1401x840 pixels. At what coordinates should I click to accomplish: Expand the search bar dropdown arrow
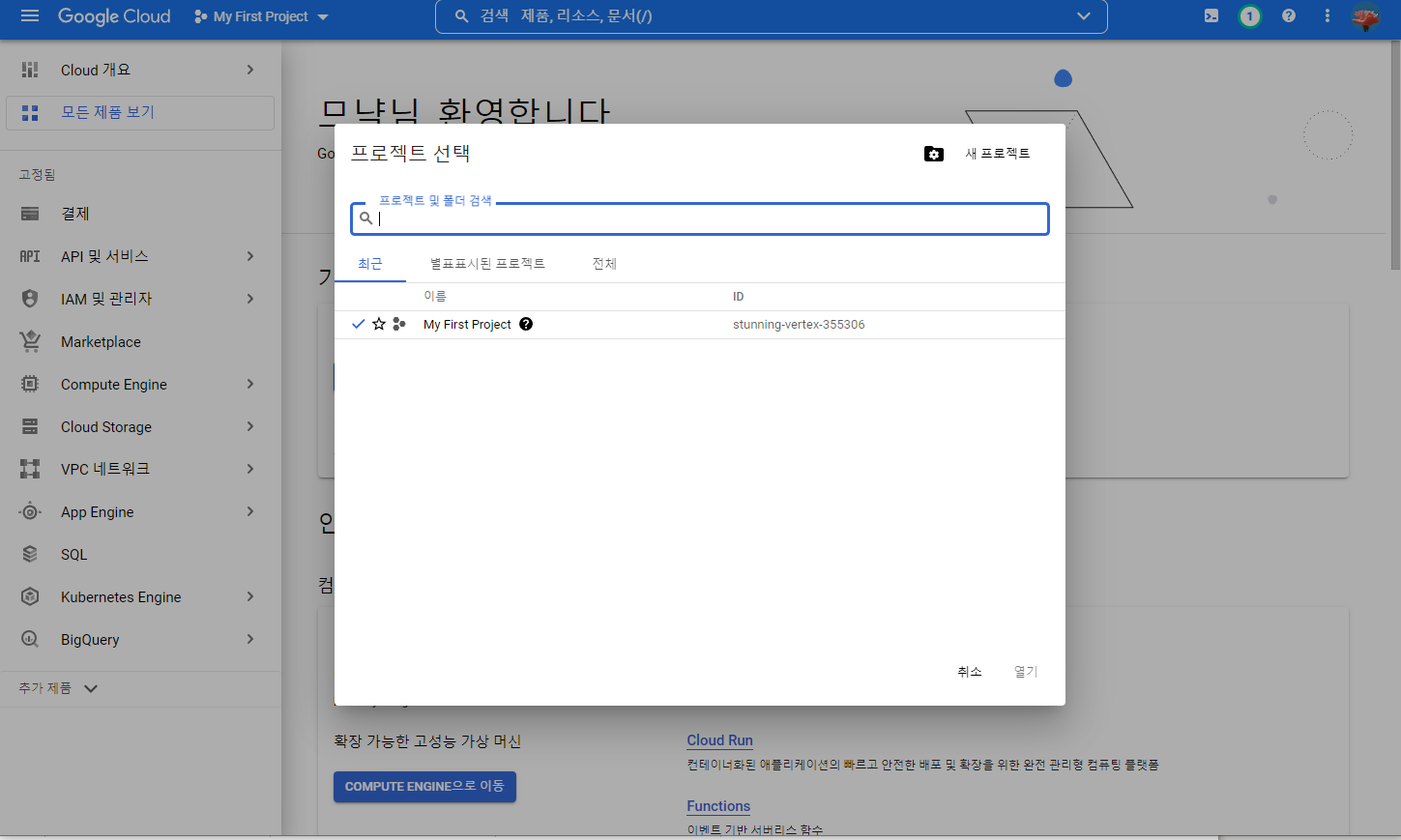click(x=1084, y=16)
